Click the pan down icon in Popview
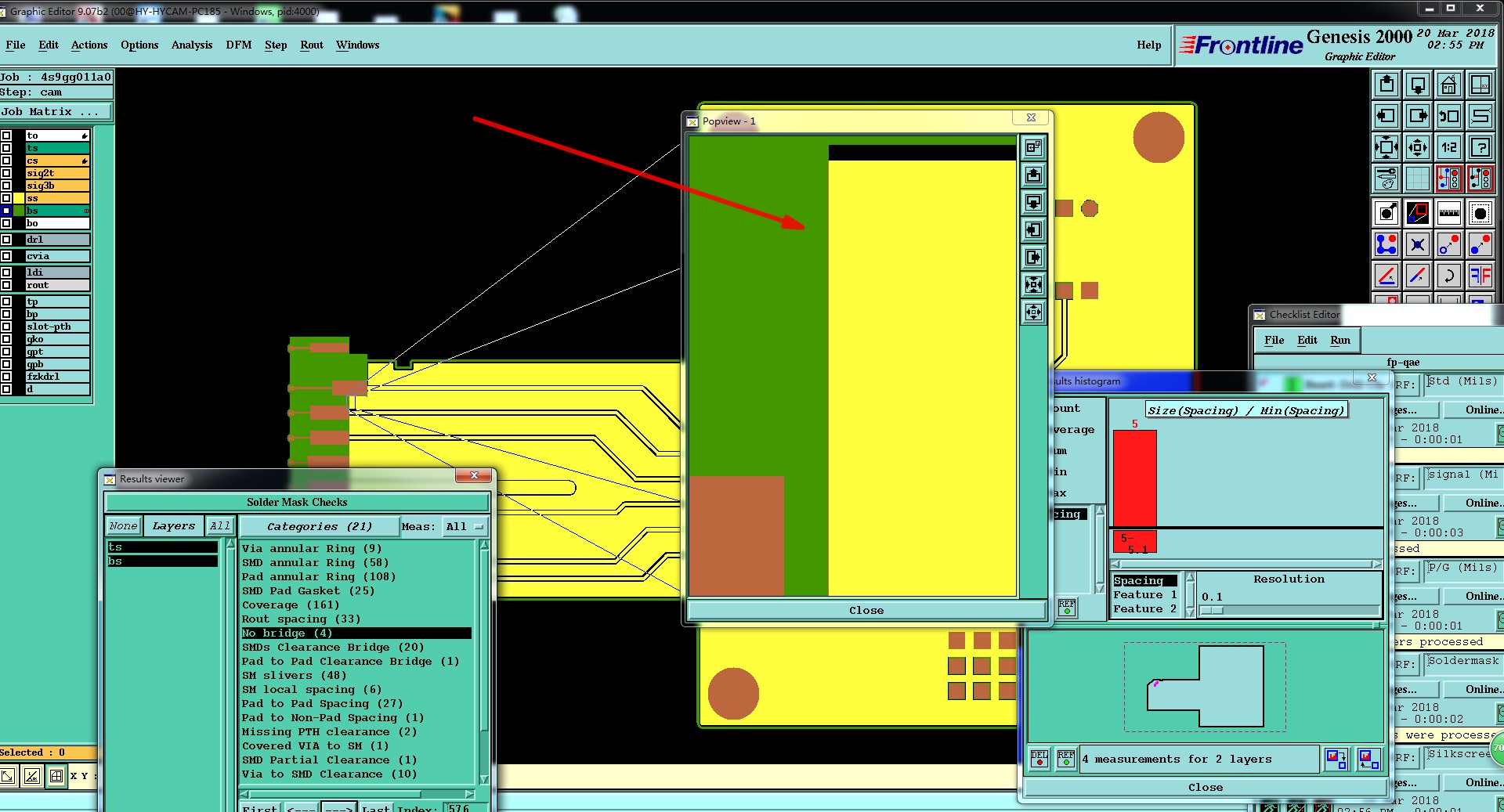This screenshot has width=1504, height=812. coord(1034,202)
